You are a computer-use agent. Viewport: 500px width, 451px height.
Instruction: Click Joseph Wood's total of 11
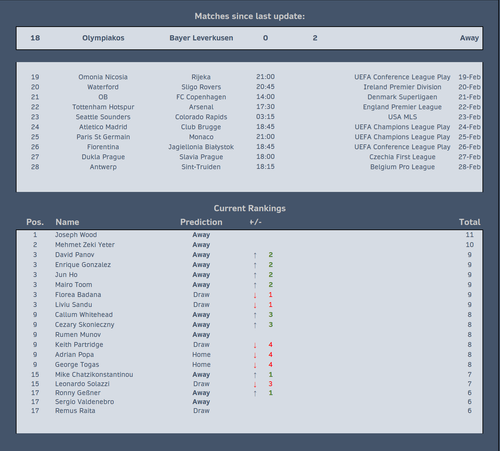pyautogui.click(x=469, y=235)
